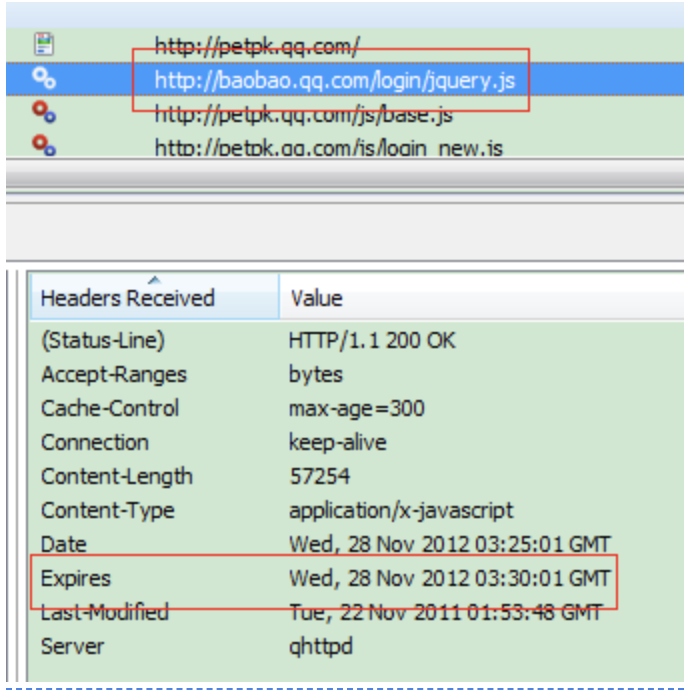Select the Accept-Ranges header
Screen dimensions: 694x692
tap(114, 375)
